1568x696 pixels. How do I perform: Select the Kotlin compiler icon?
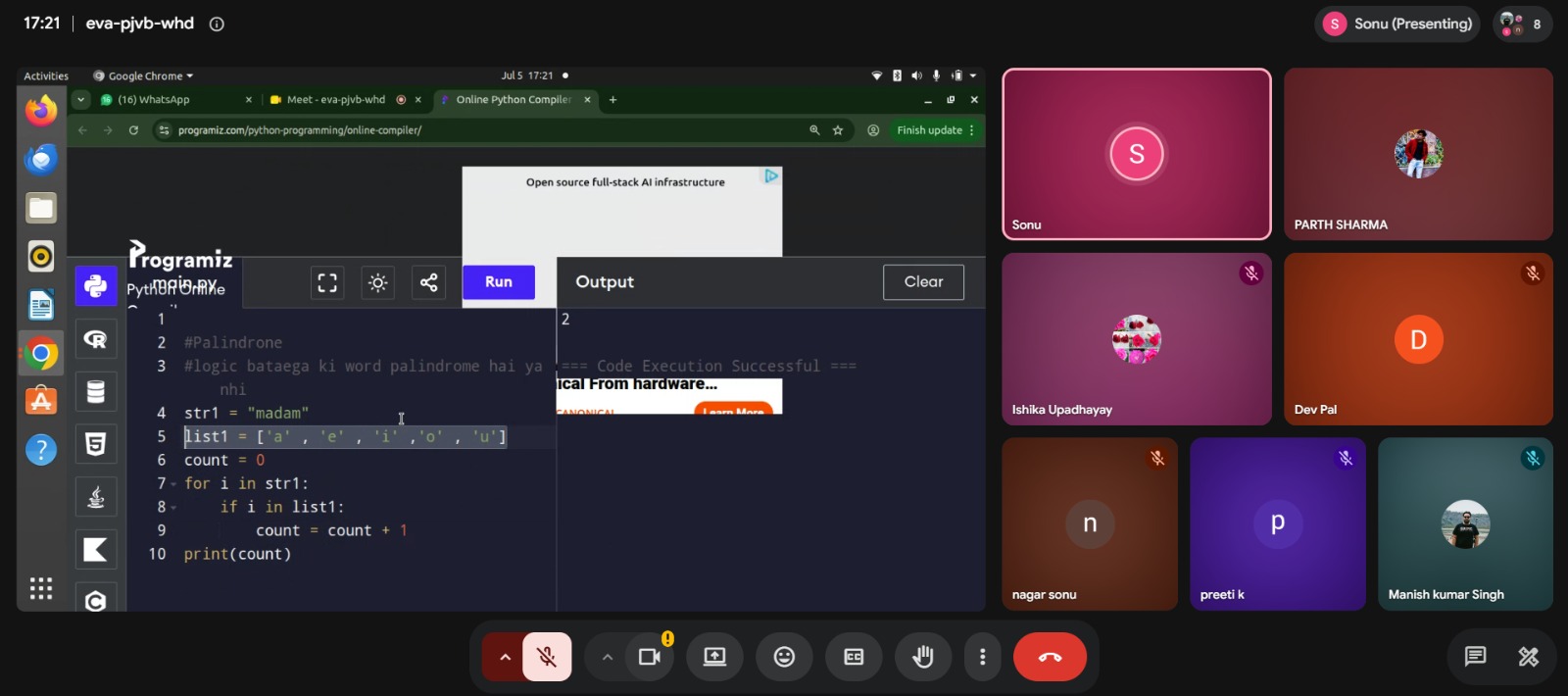tap(95, 550)
